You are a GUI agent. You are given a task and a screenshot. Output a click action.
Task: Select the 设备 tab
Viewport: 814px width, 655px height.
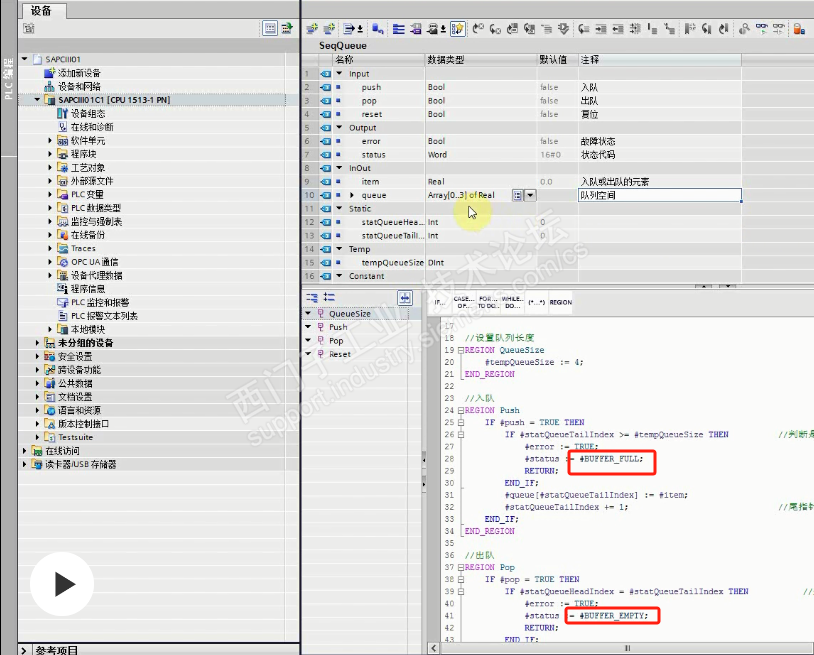(42, 10)
